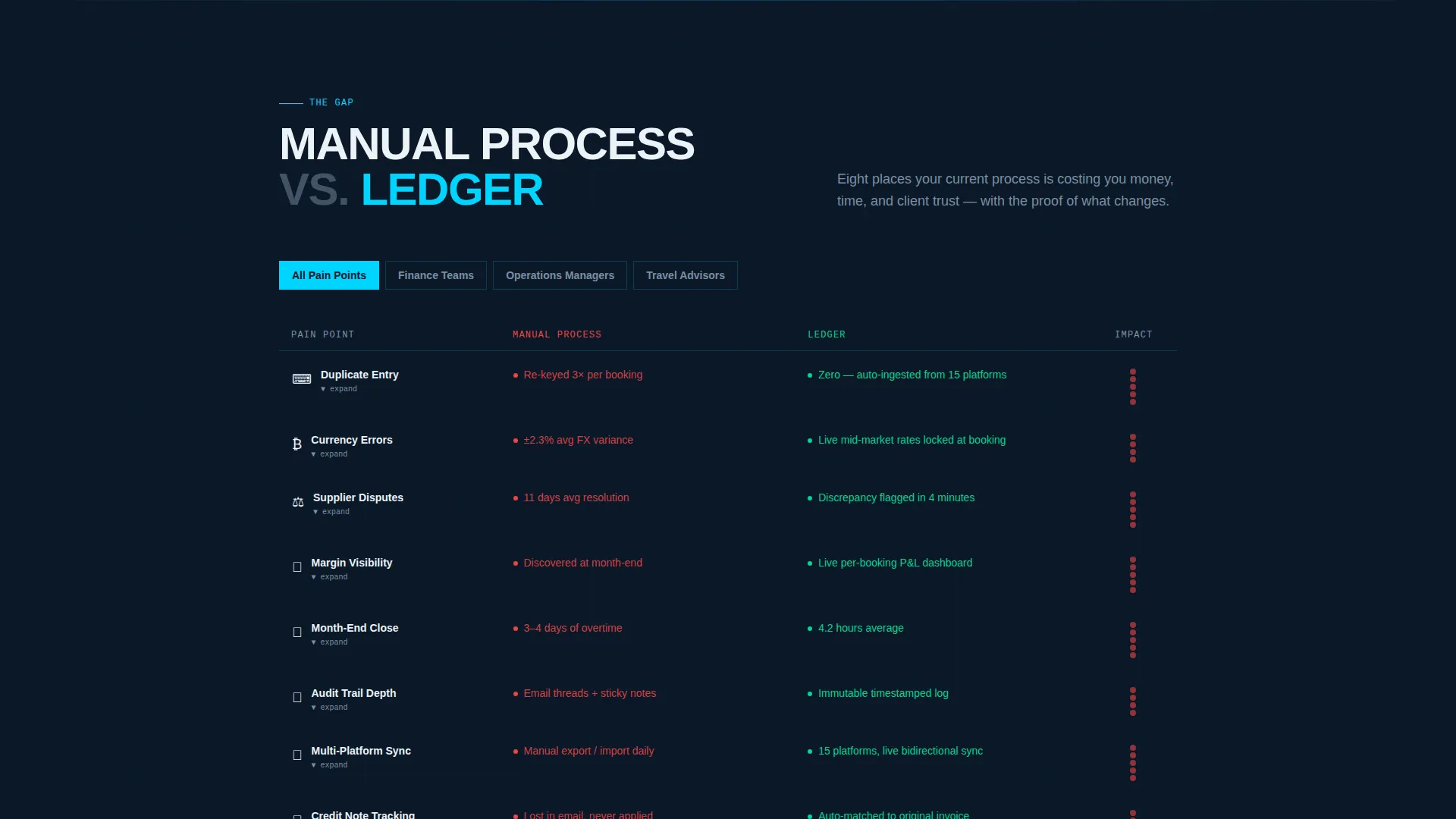Image resolution: width=1456 pixels, height=819 pixels.
Task: Expand the Supplier Disputes row
Action: point(331,512)
